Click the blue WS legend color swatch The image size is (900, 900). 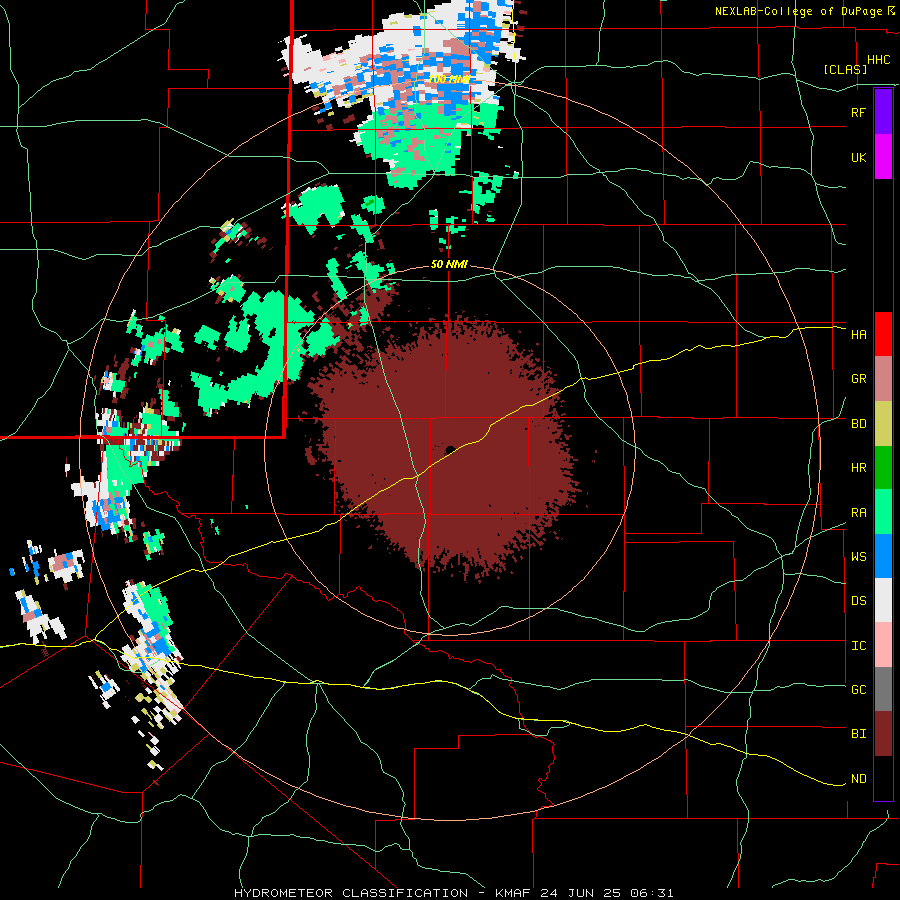(x=883, y=556)
